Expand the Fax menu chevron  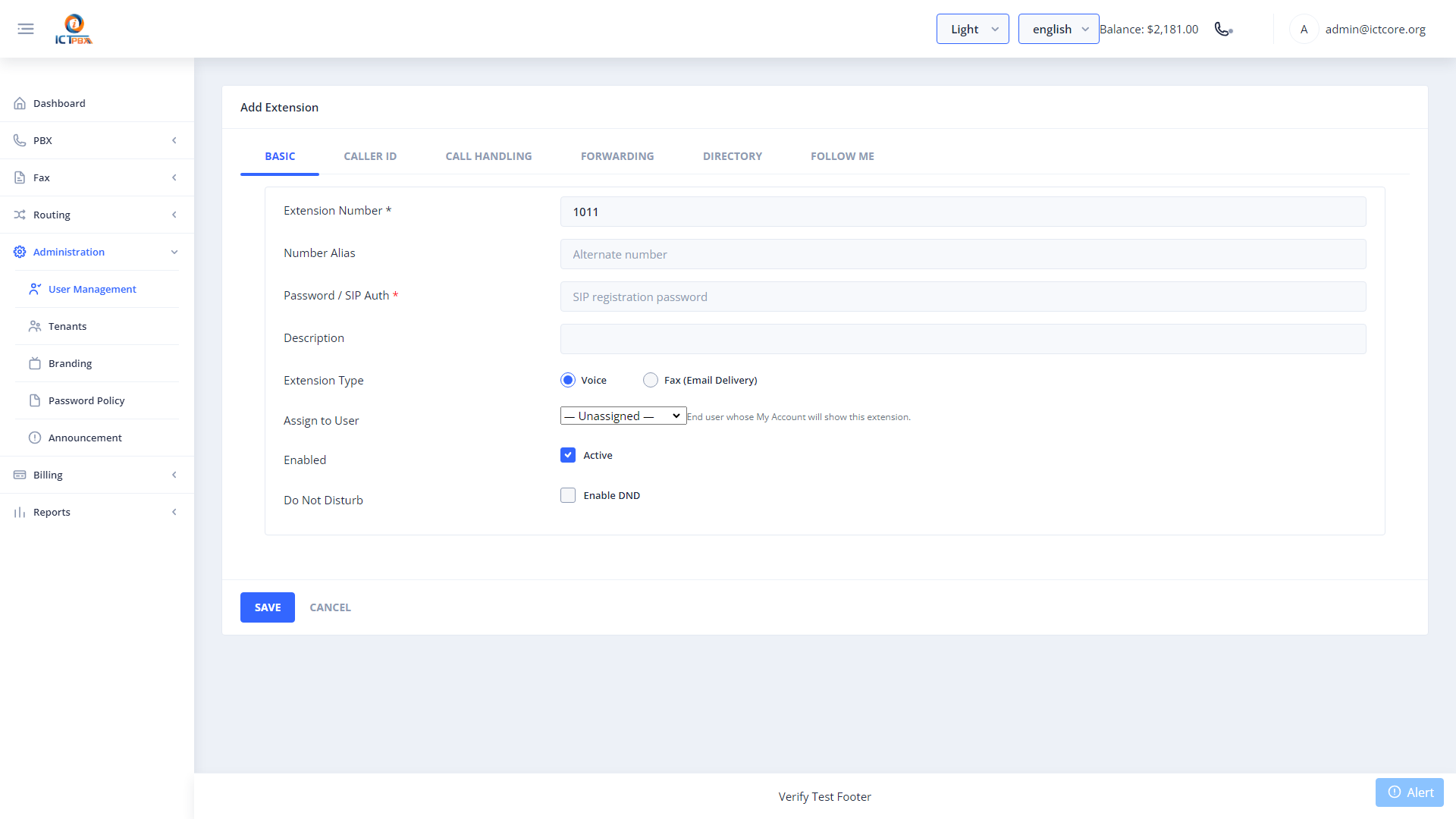[174, 177]
